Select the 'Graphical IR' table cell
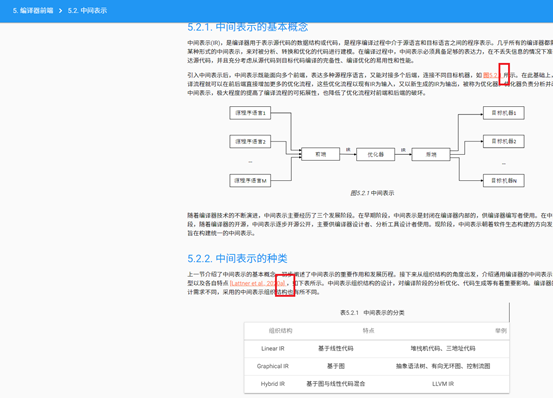This screenshot has width=553, height=398. [273, 366]
